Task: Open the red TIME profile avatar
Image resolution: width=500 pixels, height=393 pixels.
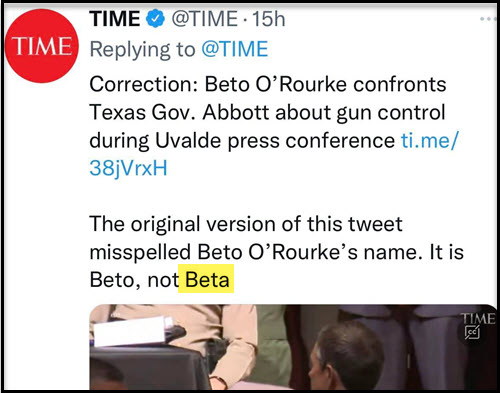Action: click(42, 46)
